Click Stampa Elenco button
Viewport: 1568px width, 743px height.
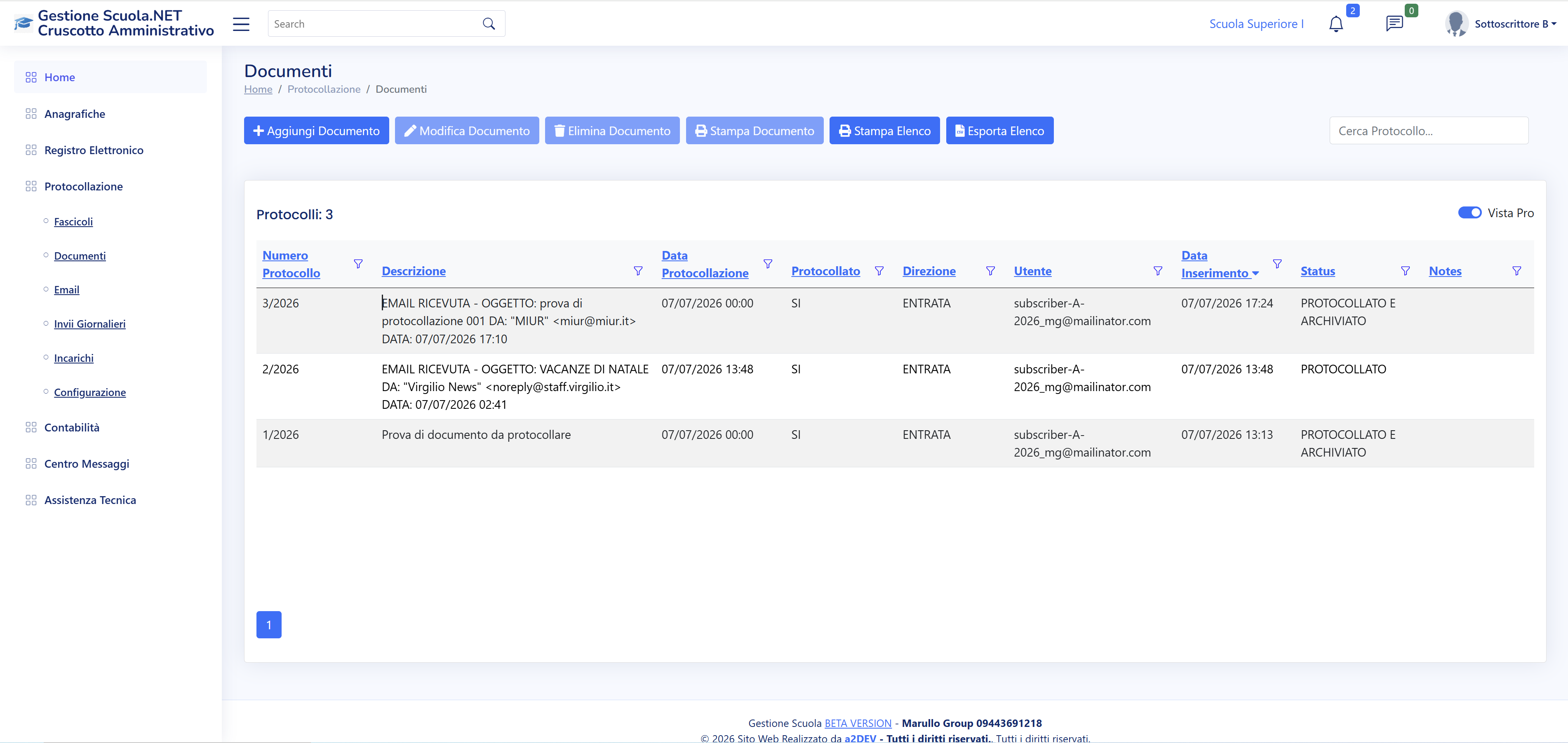[x=884, y=130]
